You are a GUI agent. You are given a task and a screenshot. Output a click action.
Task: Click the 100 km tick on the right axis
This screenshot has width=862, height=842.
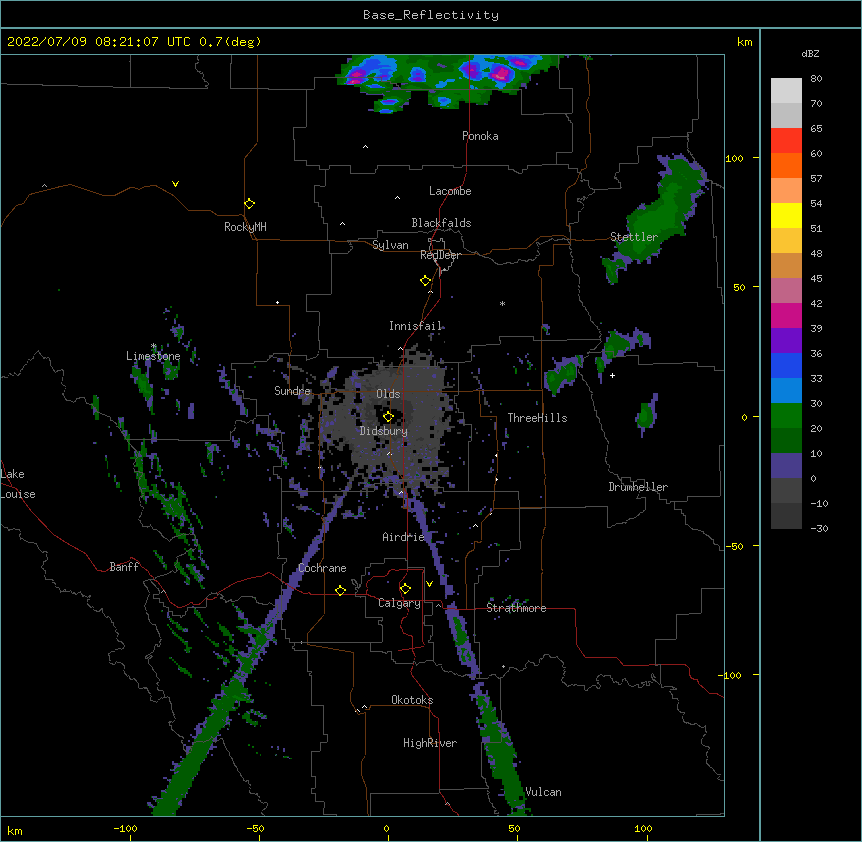pyautogui.click(x=734, y=158)
